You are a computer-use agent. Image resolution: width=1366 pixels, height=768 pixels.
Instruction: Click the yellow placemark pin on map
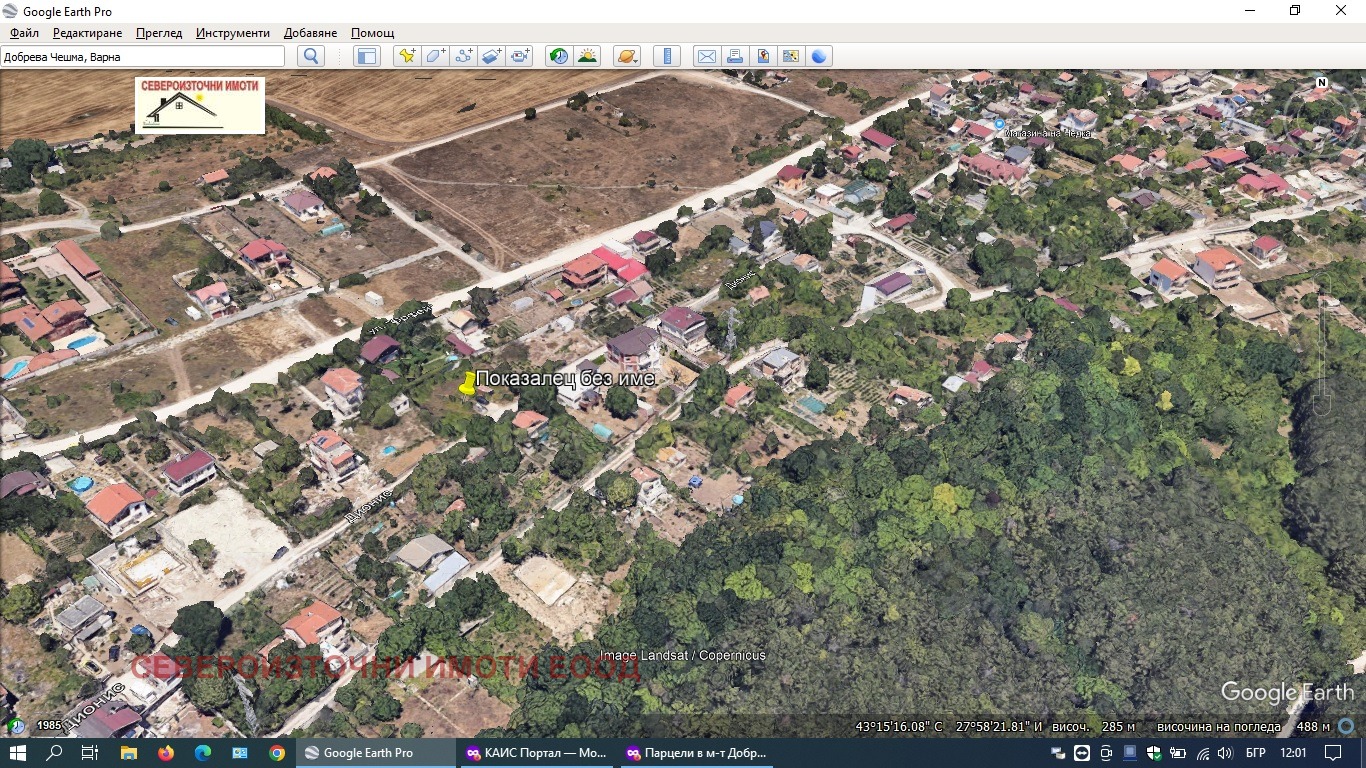(467, 383)
